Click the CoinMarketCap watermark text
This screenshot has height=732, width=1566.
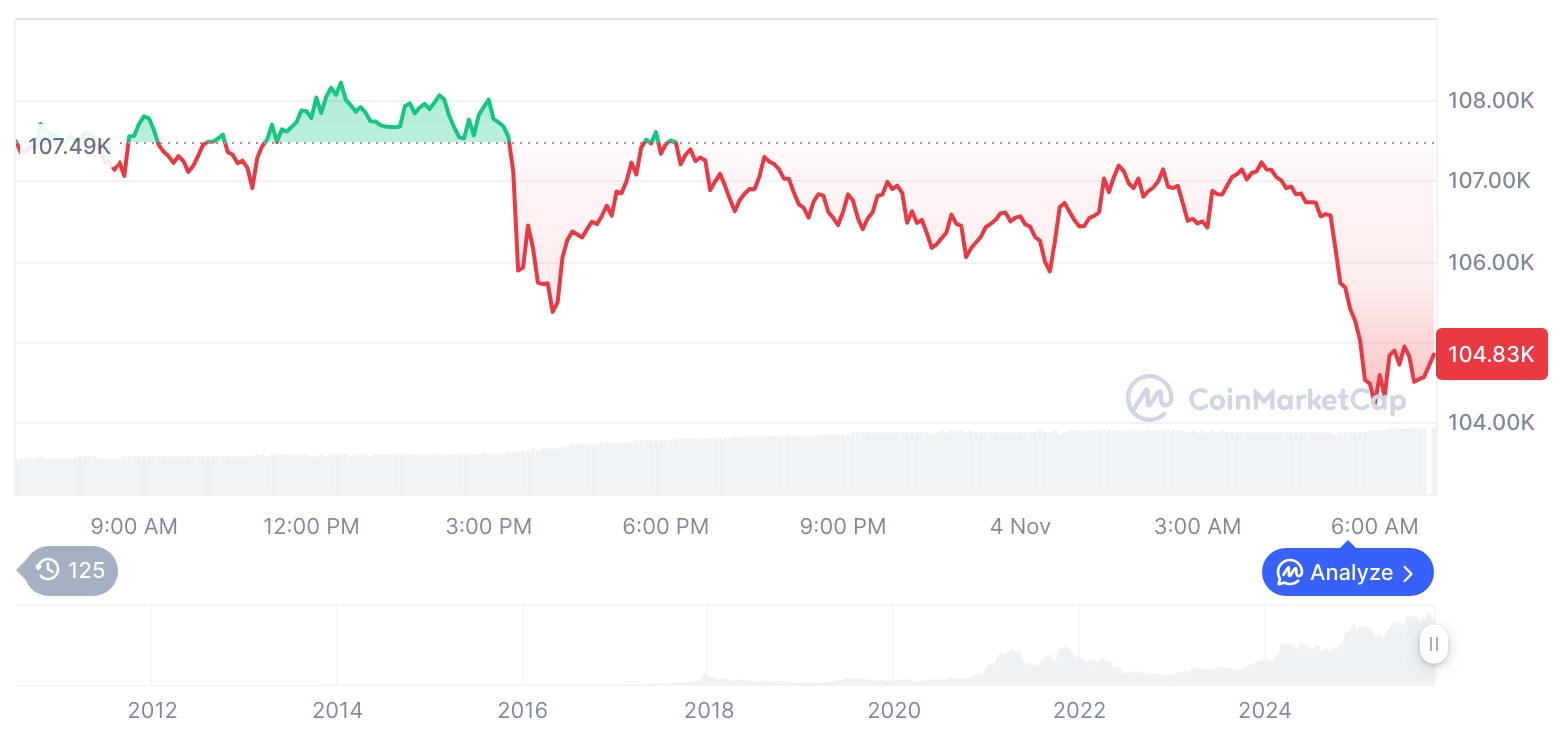1296,400
